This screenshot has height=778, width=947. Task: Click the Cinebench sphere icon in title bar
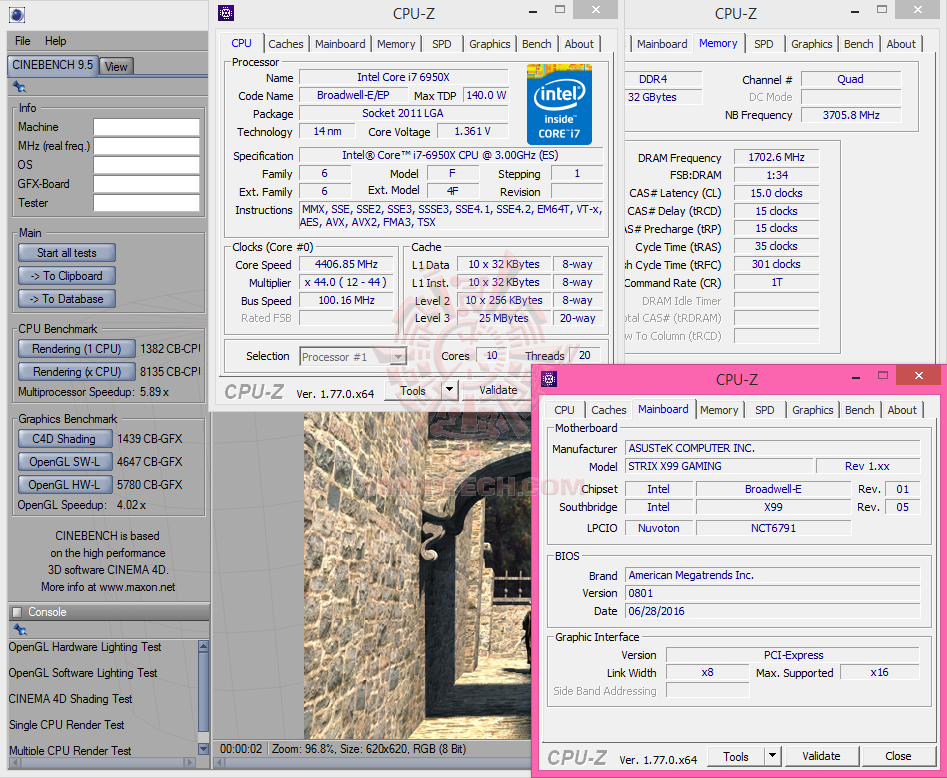click(16, 14)
